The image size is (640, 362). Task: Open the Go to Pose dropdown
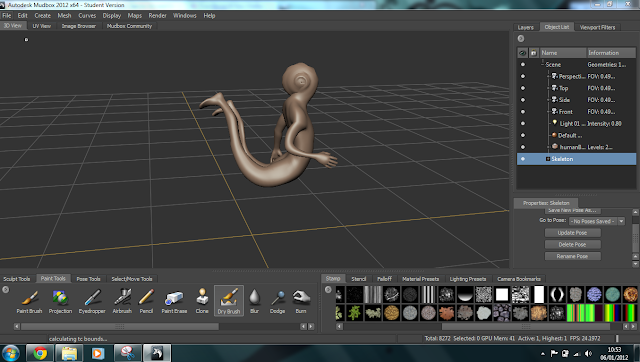click(597, 221)
